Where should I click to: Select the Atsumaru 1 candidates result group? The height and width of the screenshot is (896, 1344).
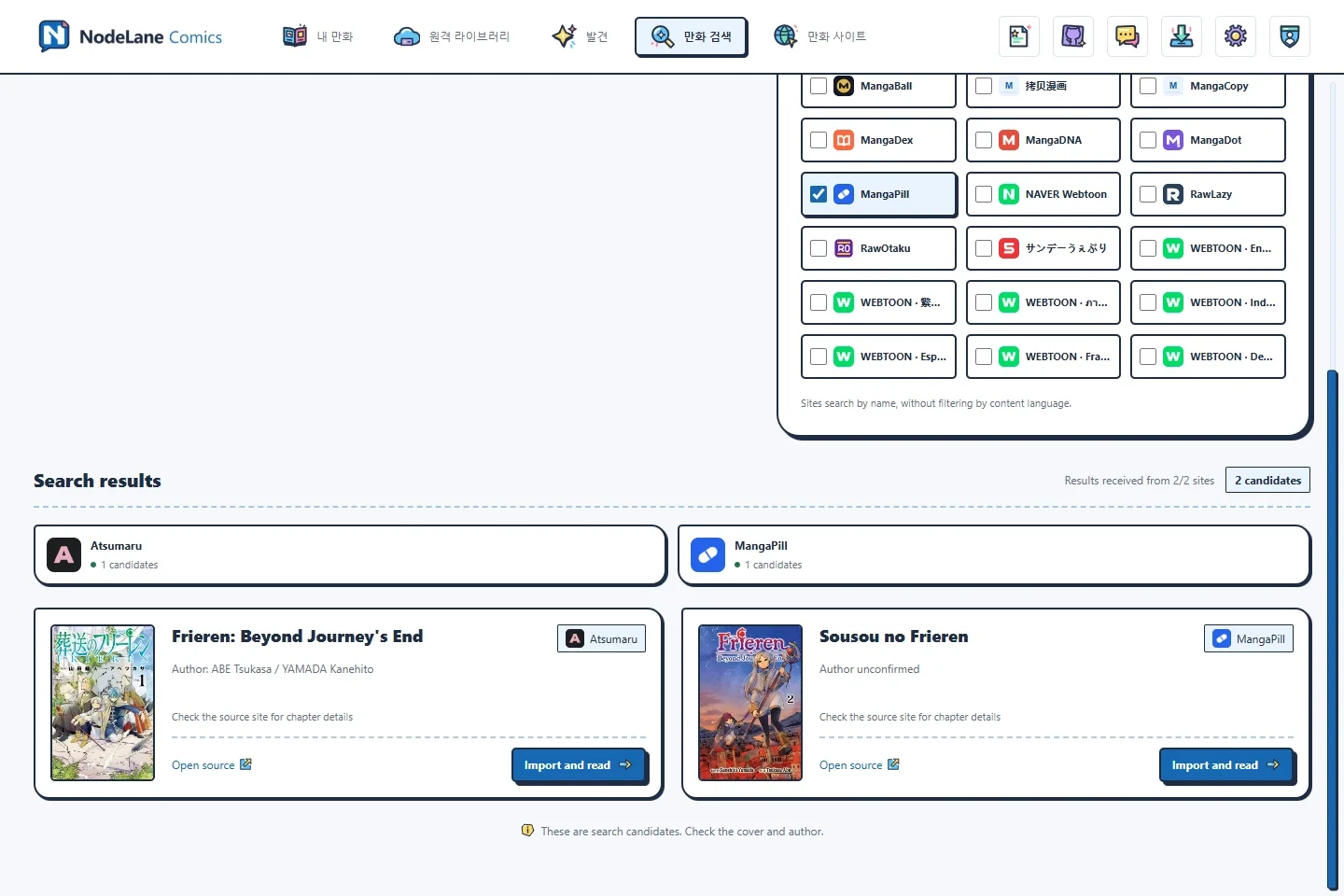click(350, 555)
